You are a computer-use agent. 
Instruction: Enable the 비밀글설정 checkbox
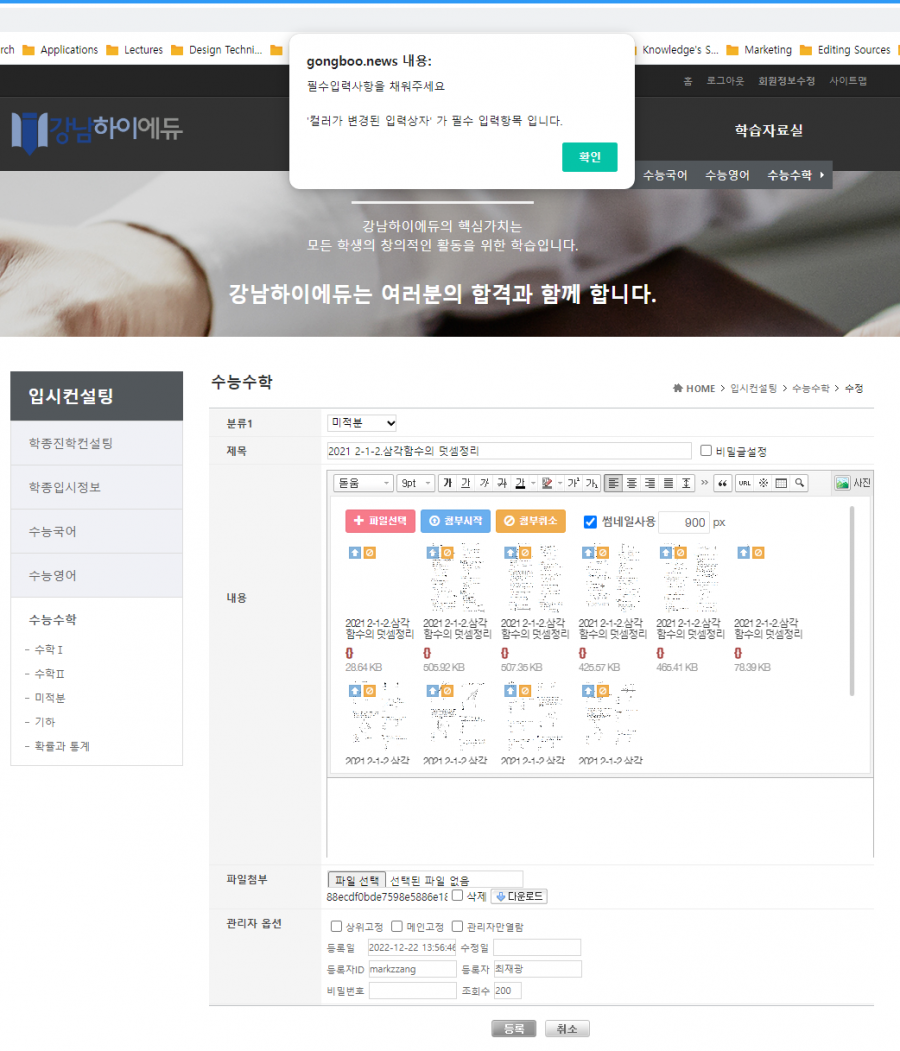click(x=706, y=451)
